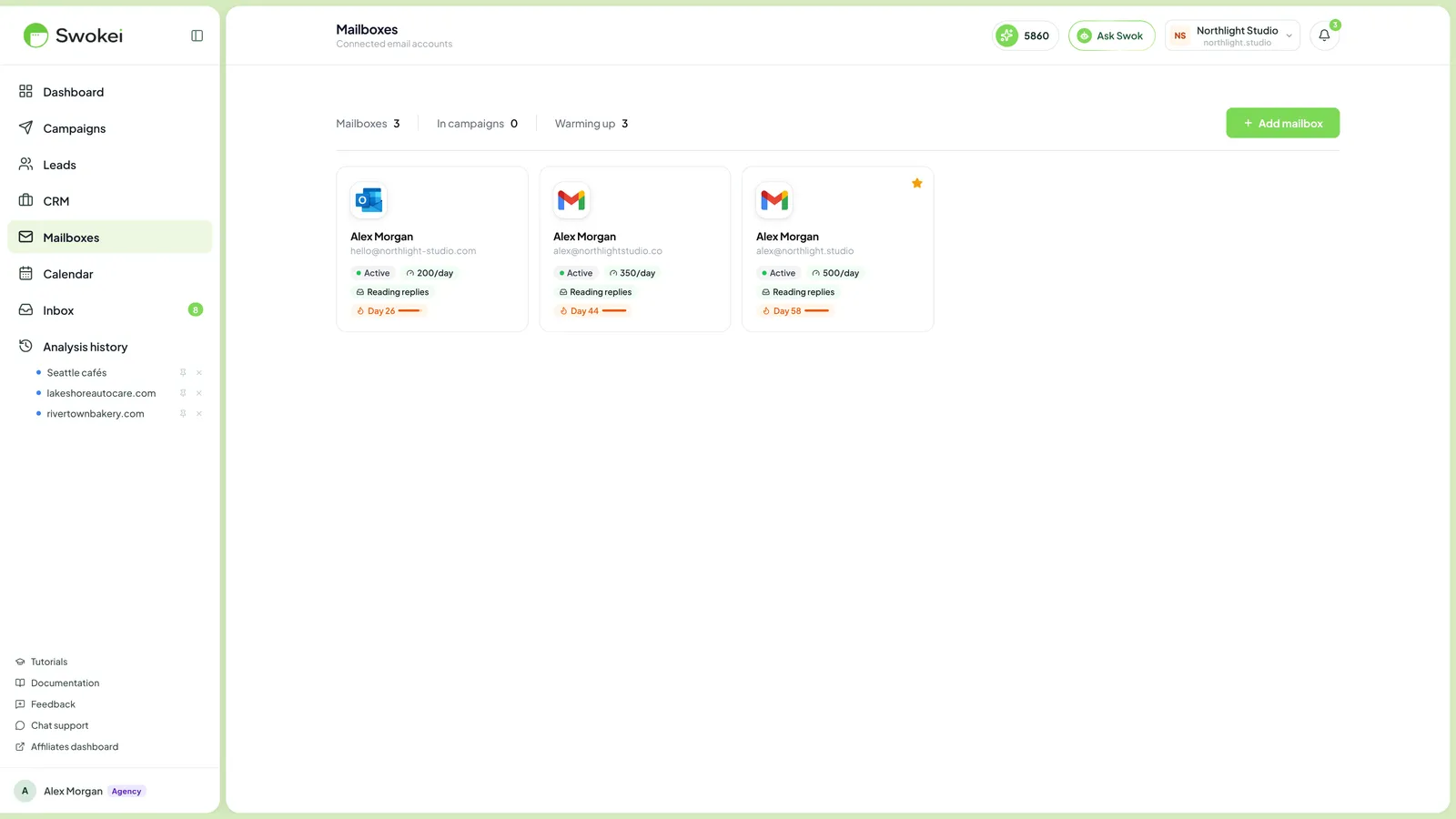Click Reading replies on the 500/day mailbox
This screenshot has height=819, width=1456.
click(x=798, y=292)
